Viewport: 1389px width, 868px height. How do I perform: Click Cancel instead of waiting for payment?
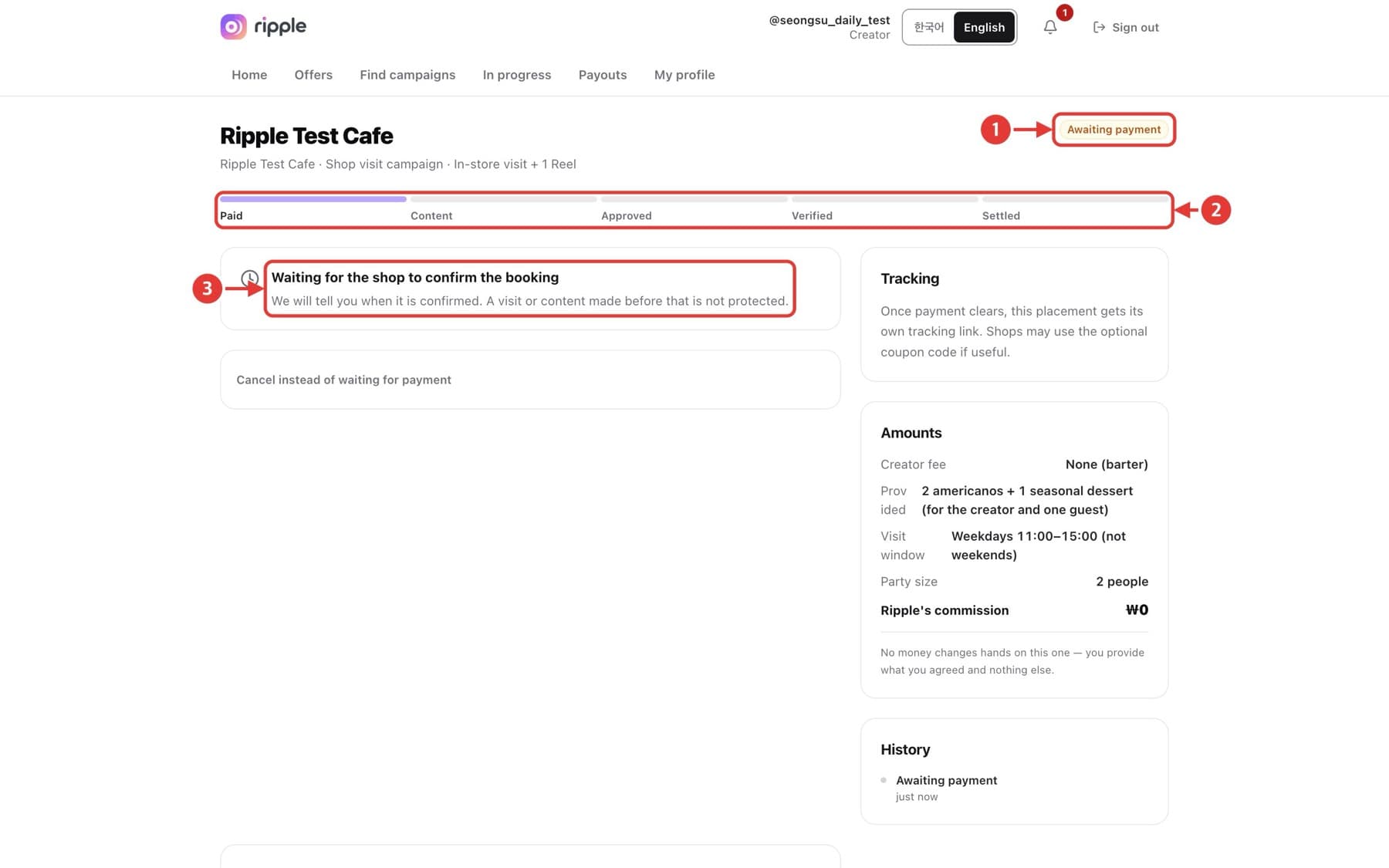pyautogui.click(x=343, y=380)
